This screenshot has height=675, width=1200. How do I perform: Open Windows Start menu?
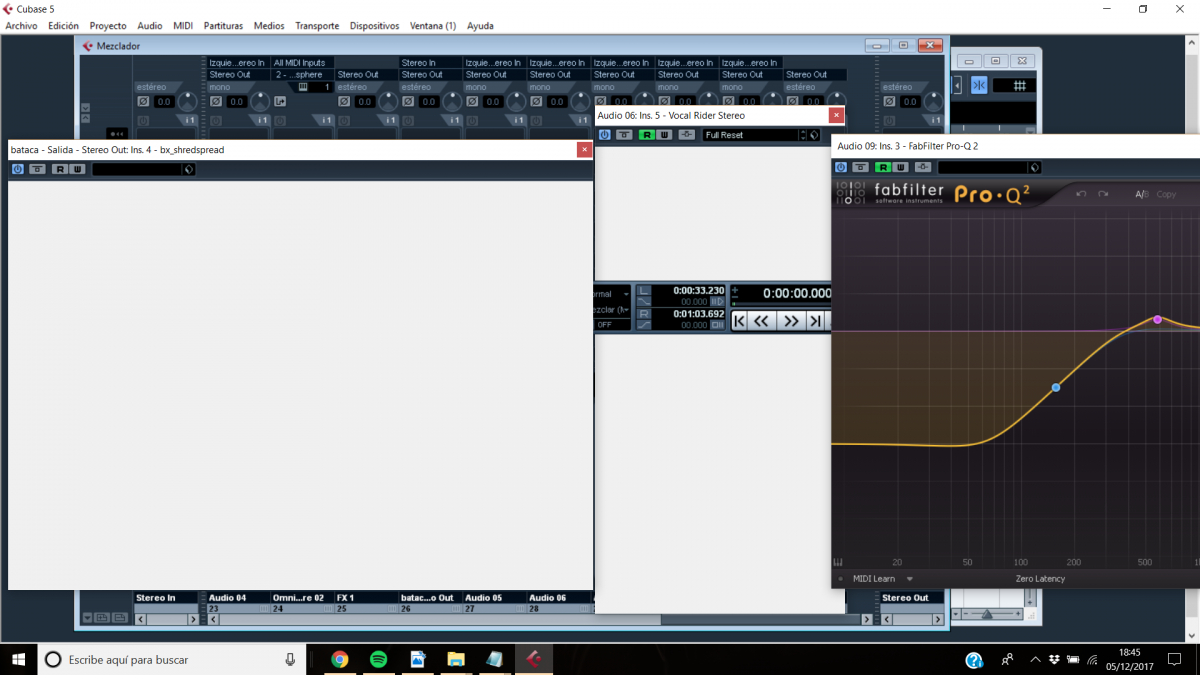[18, 659]
